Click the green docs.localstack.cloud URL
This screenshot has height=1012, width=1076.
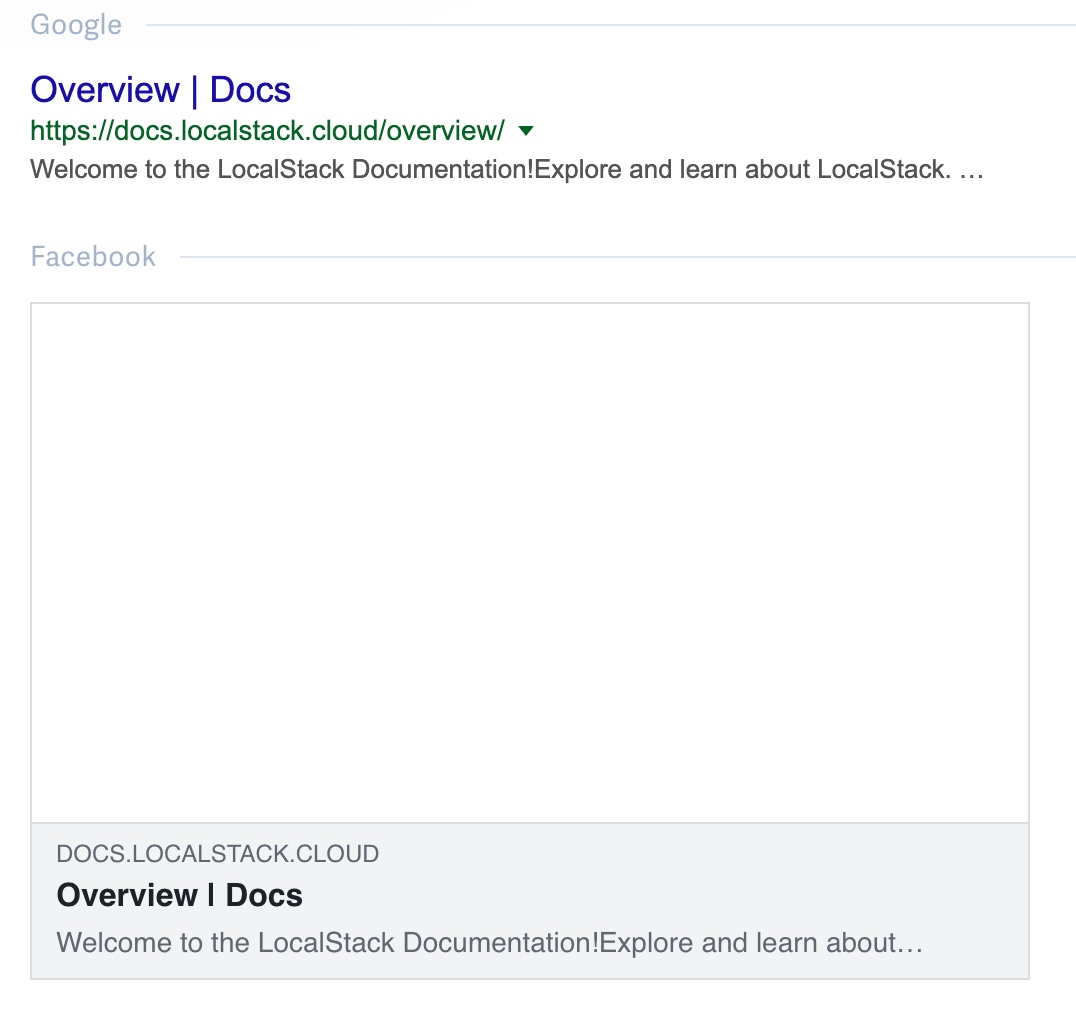pyautogui.click(x=266, y=130)
